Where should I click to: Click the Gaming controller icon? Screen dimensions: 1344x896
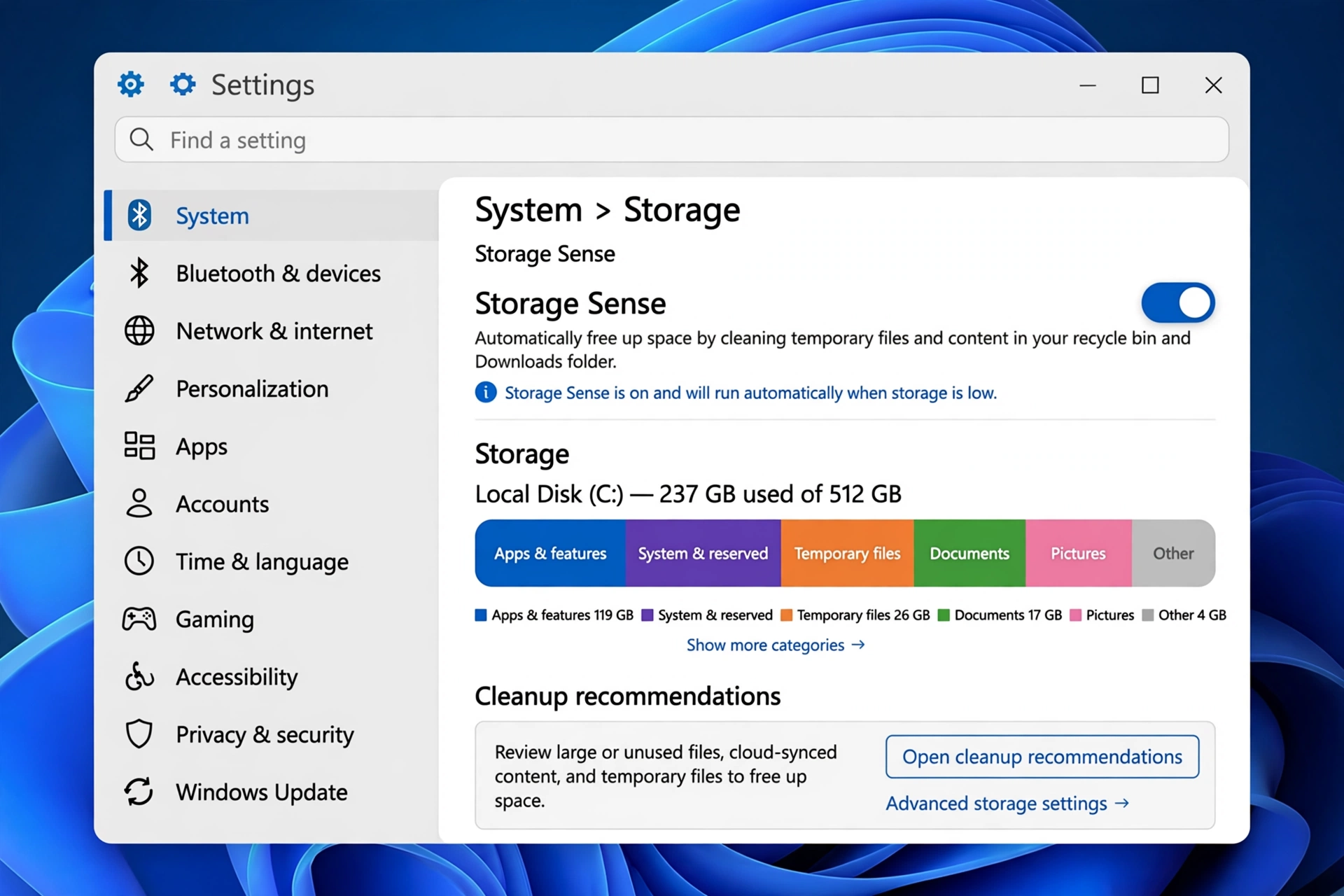[139, 619]
